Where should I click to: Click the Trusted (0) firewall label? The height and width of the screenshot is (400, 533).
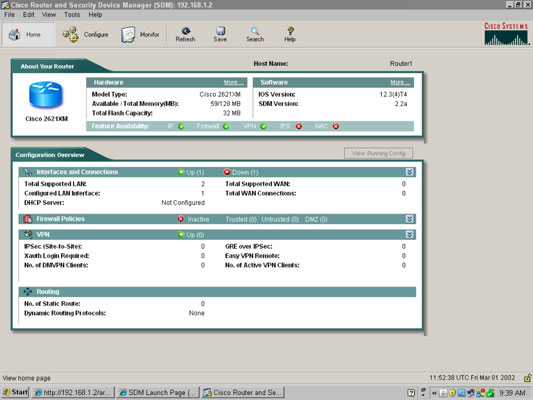tap(241, 219)
